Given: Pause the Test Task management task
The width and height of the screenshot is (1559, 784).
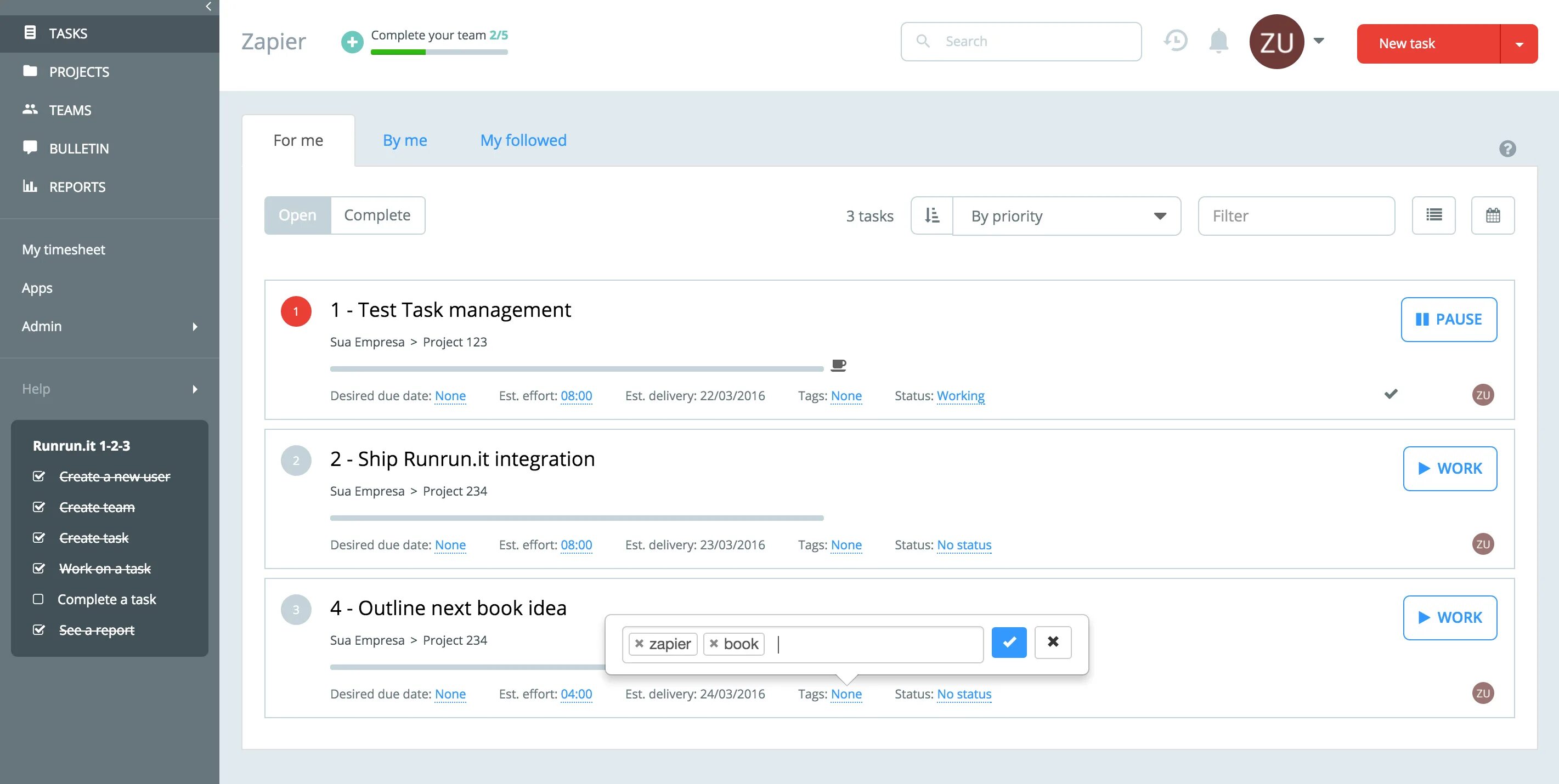Looking at the screenshot, I should pos(1449,320).
